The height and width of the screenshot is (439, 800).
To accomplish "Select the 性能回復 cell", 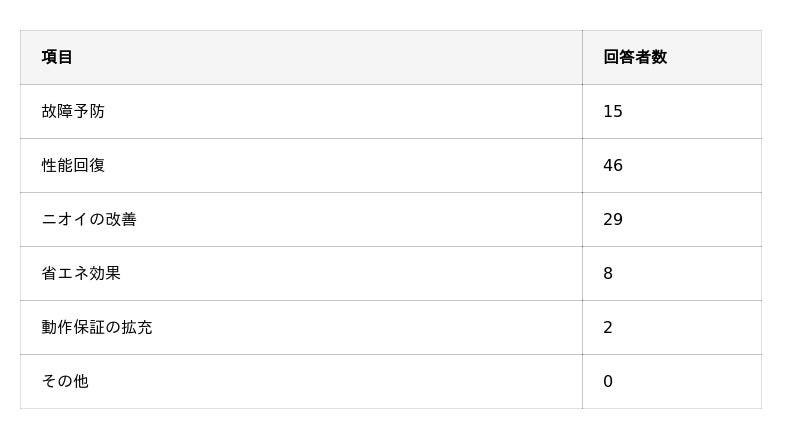I will 73,165.
